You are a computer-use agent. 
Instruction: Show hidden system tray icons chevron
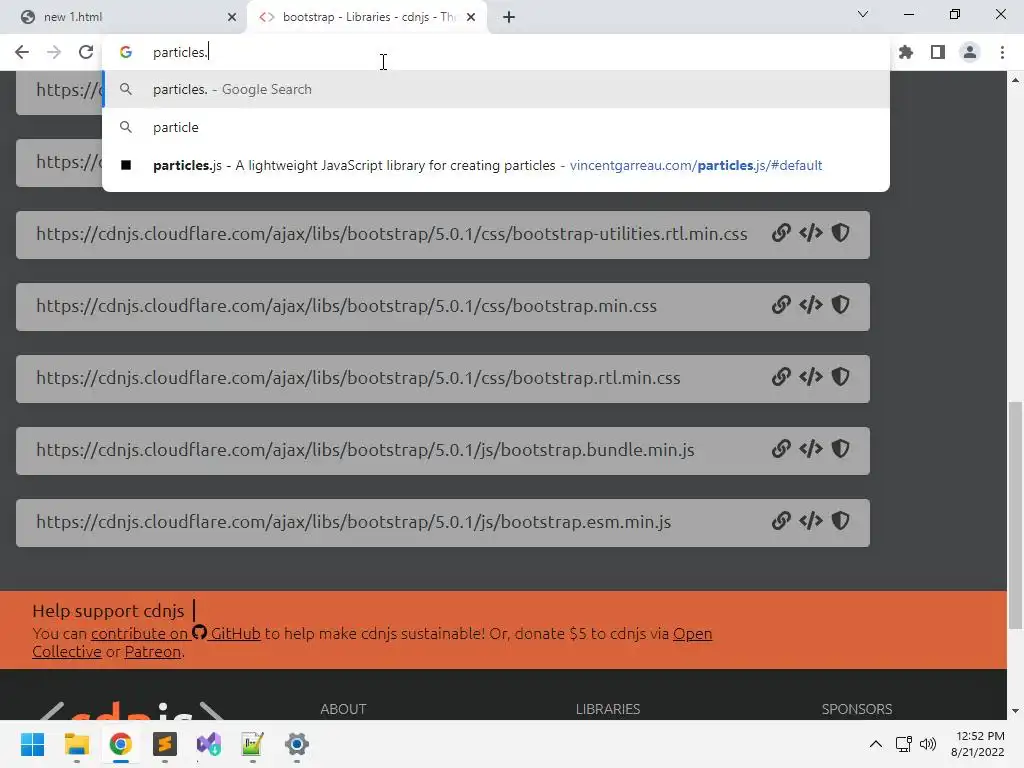(876, 744)
